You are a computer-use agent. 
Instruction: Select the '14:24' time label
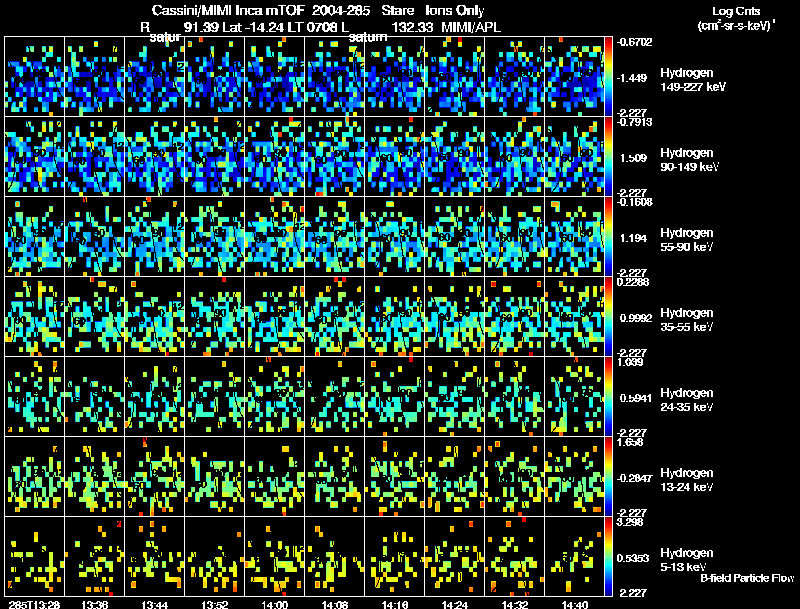(455, 604)
